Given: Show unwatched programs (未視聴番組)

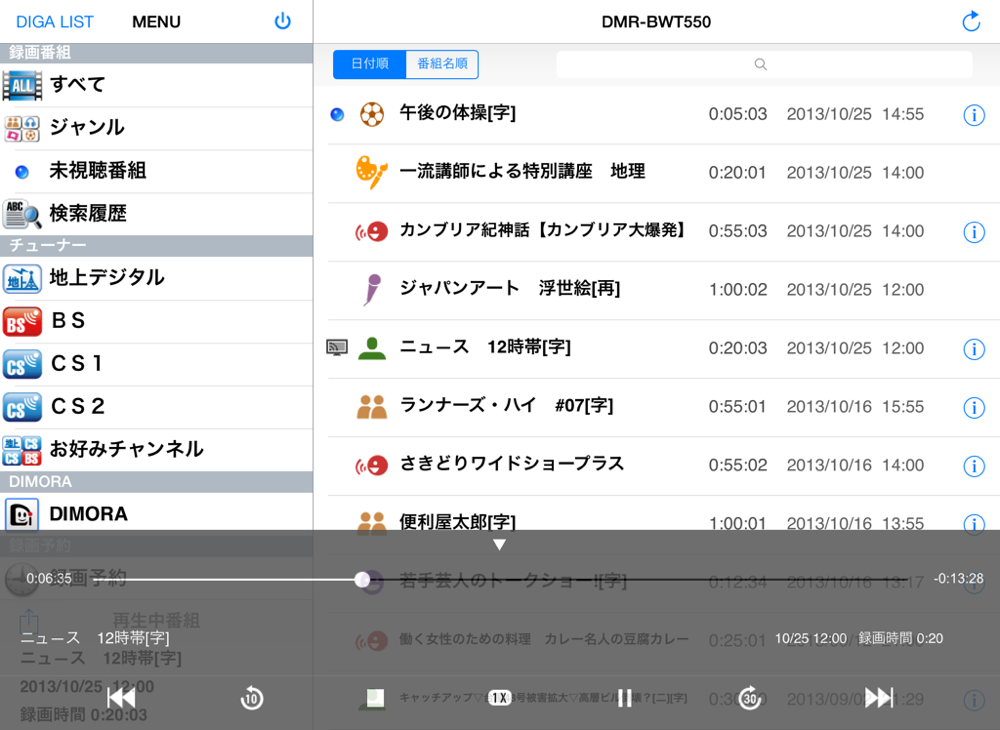Looking at the screenshot, I should pos(156,171).
